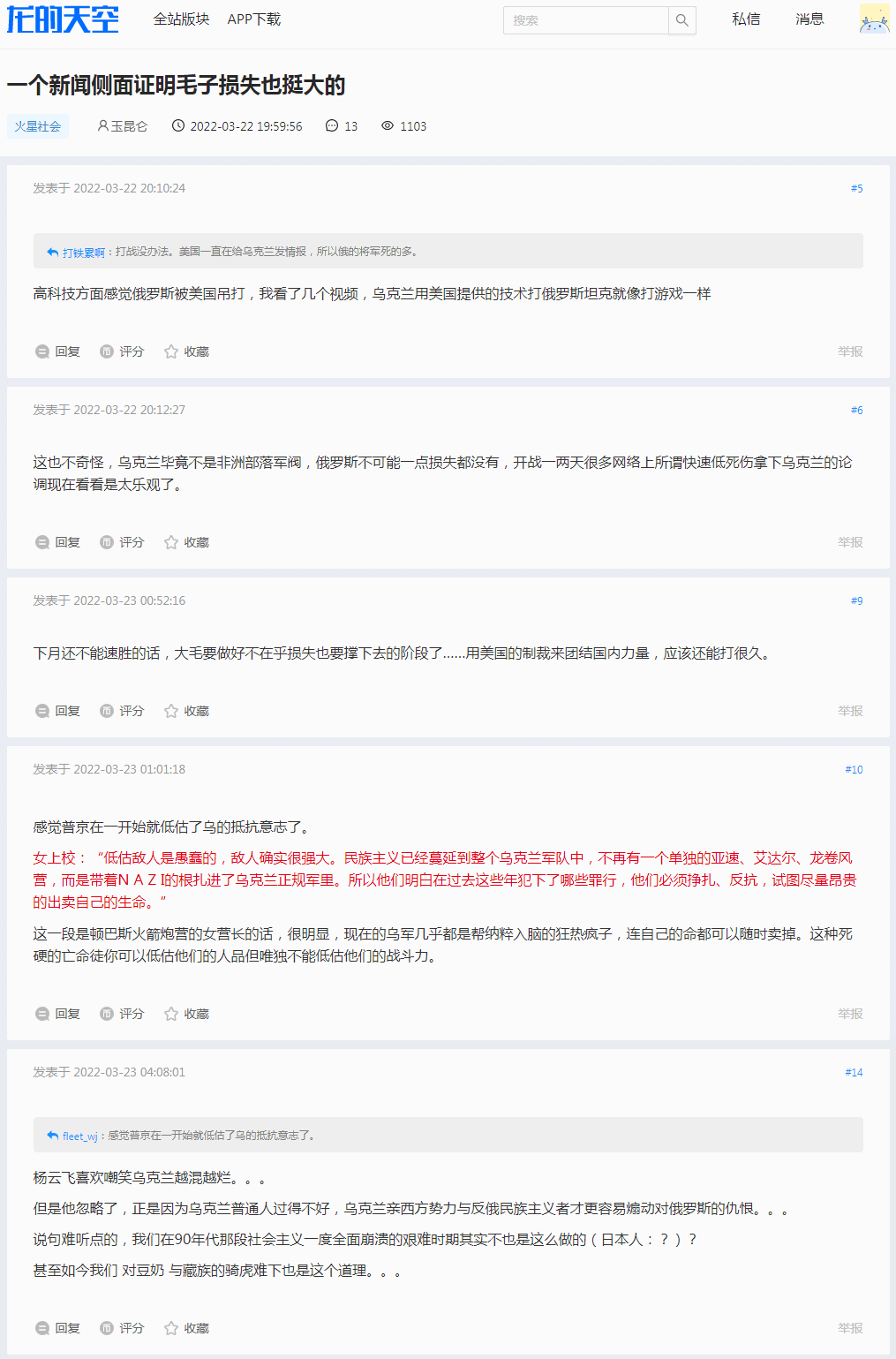Viewport: 896px width, 1359px height.
Task: Click quote arrow icon in post #14
Action: (x=52, y=1136)
